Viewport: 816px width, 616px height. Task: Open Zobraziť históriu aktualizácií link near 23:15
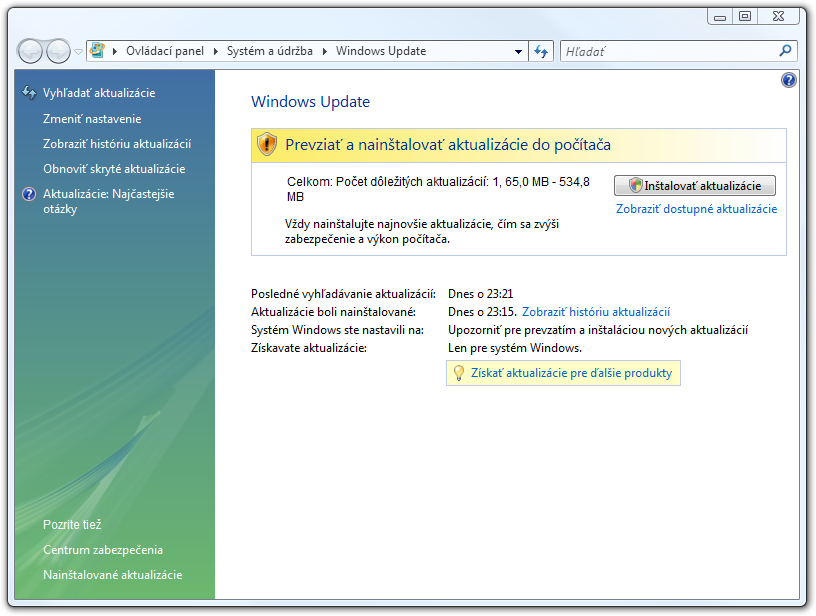click(596, 312)
